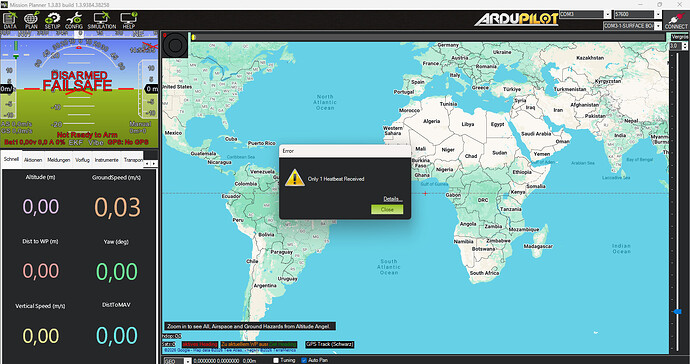Switch to the Aktionen tab

coord(33,160)
